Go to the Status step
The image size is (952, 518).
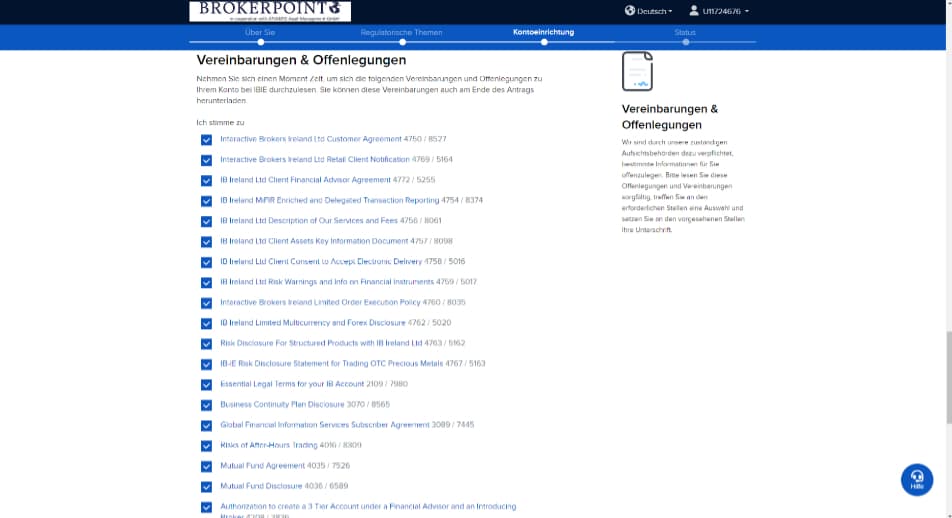coord(685,32)
